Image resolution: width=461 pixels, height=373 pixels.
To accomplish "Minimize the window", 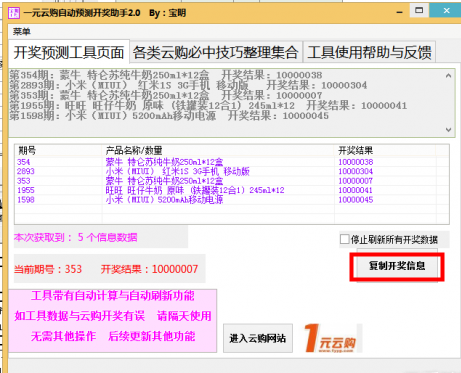I will pos(399,12).
